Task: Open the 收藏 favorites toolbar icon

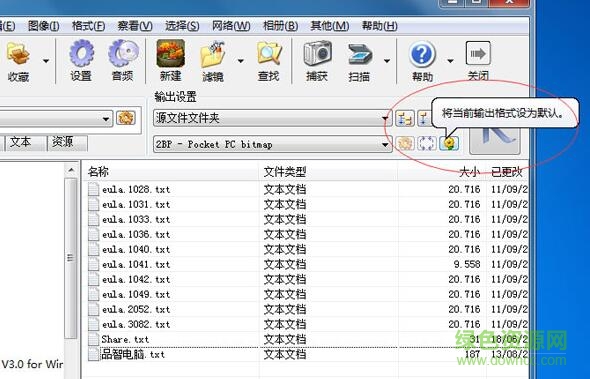Action: coord(18,62)
